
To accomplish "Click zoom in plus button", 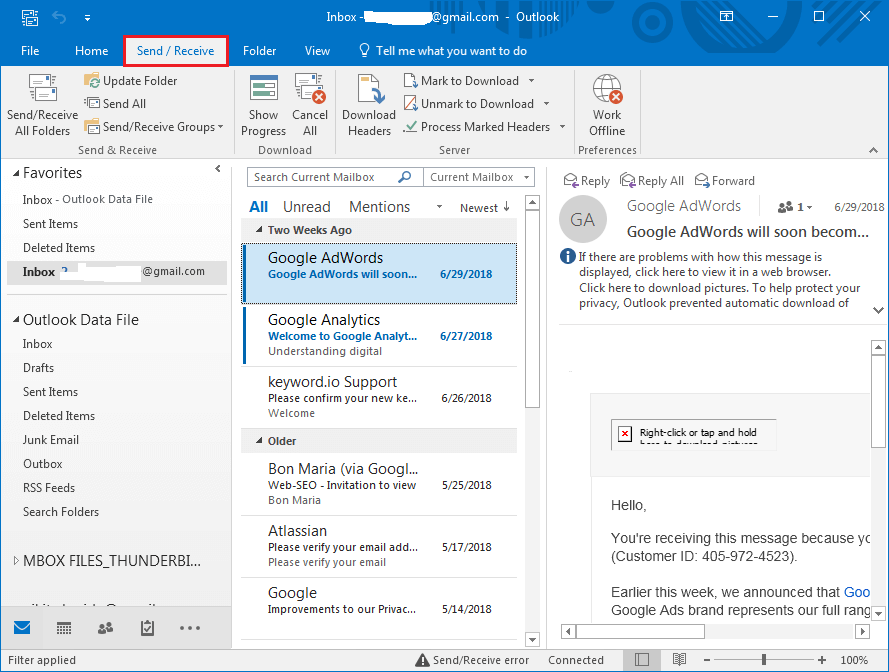I will [822, 660].
